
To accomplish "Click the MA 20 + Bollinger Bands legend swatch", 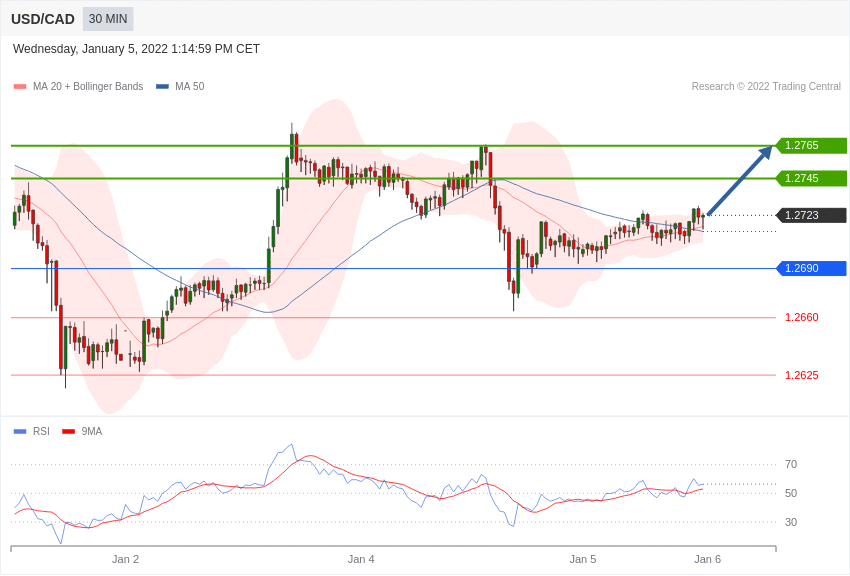I will 20,87.
